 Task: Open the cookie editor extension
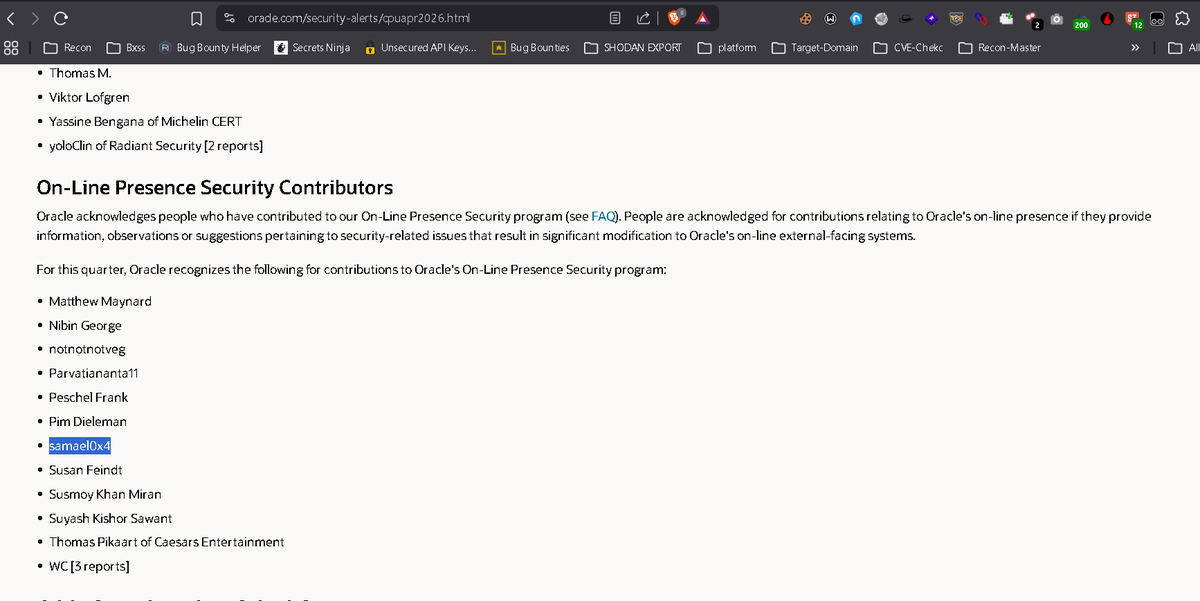[x=805, y=18]
